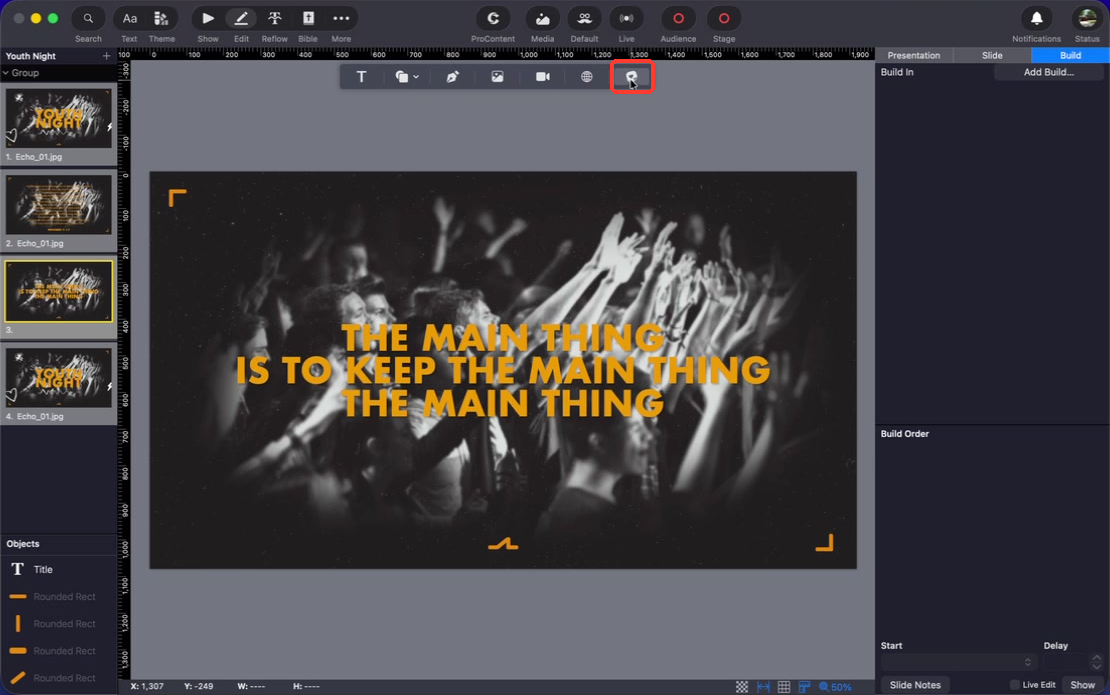Screen dimensions: 1110x695
Task: Open the Reflow editor
Action: tap(275, 19)
